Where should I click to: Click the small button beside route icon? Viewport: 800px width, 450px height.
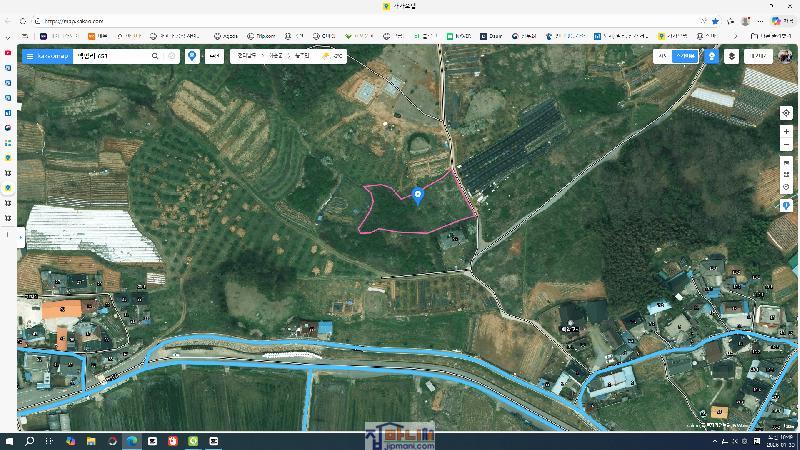click(x=214, y=57)
